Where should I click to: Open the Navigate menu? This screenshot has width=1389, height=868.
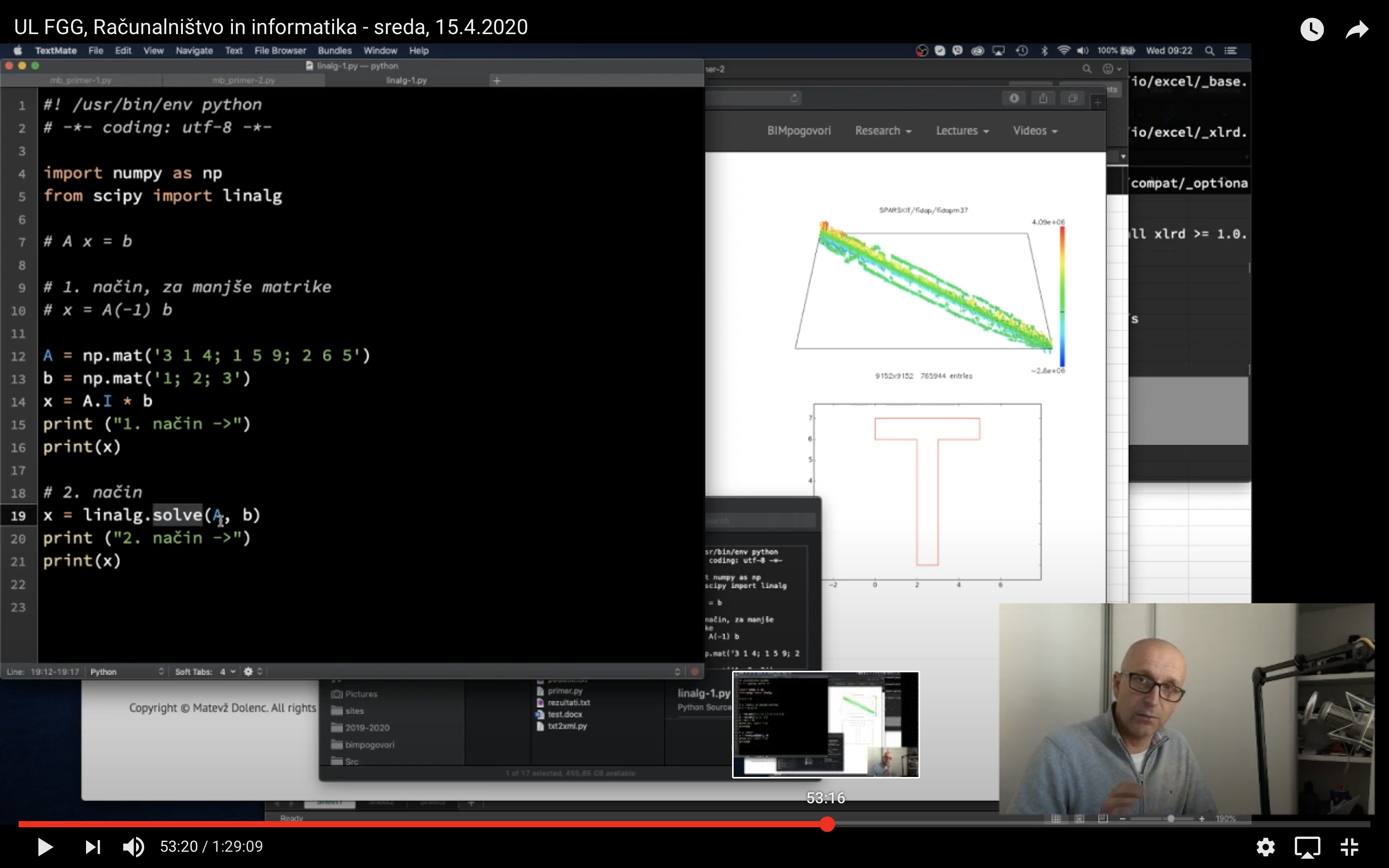[194, 50]
